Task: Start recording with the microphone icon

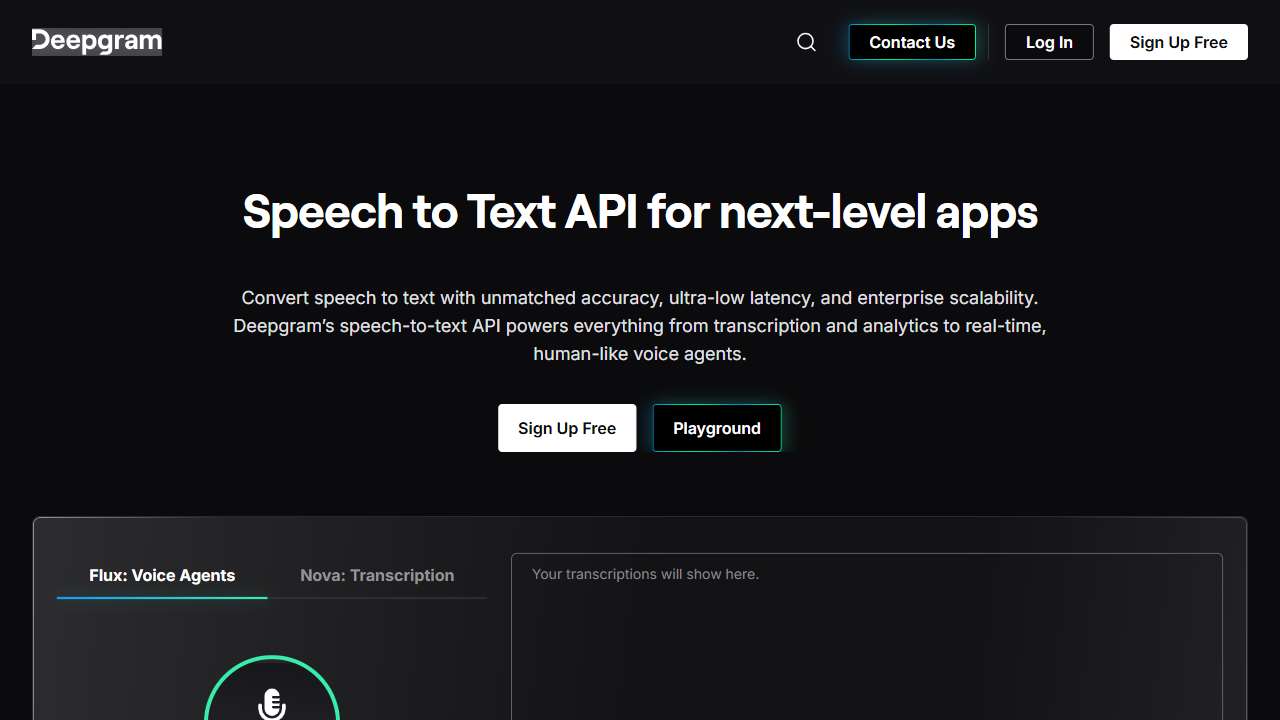Action: point(271,704)
